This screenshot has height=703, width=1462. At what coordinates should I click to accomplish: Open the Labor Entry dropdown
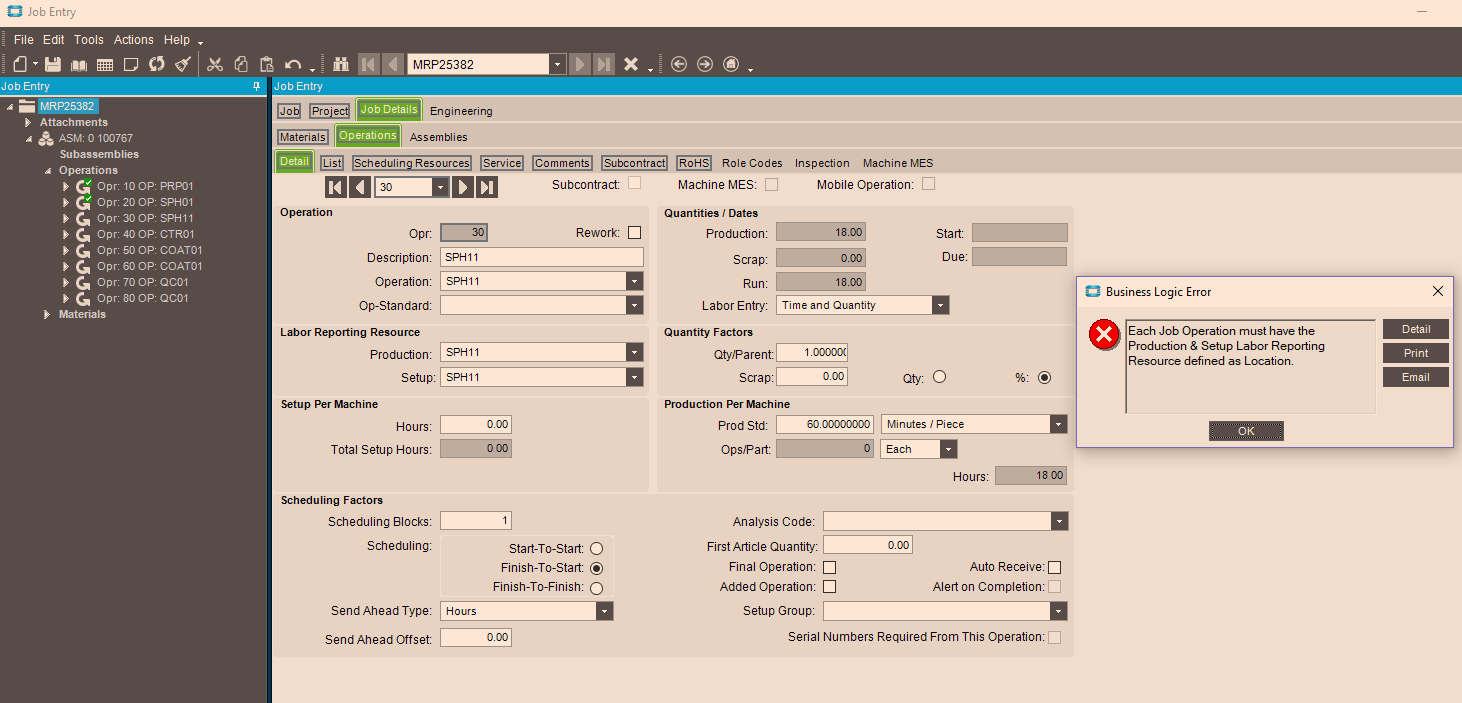click(940, 305)
